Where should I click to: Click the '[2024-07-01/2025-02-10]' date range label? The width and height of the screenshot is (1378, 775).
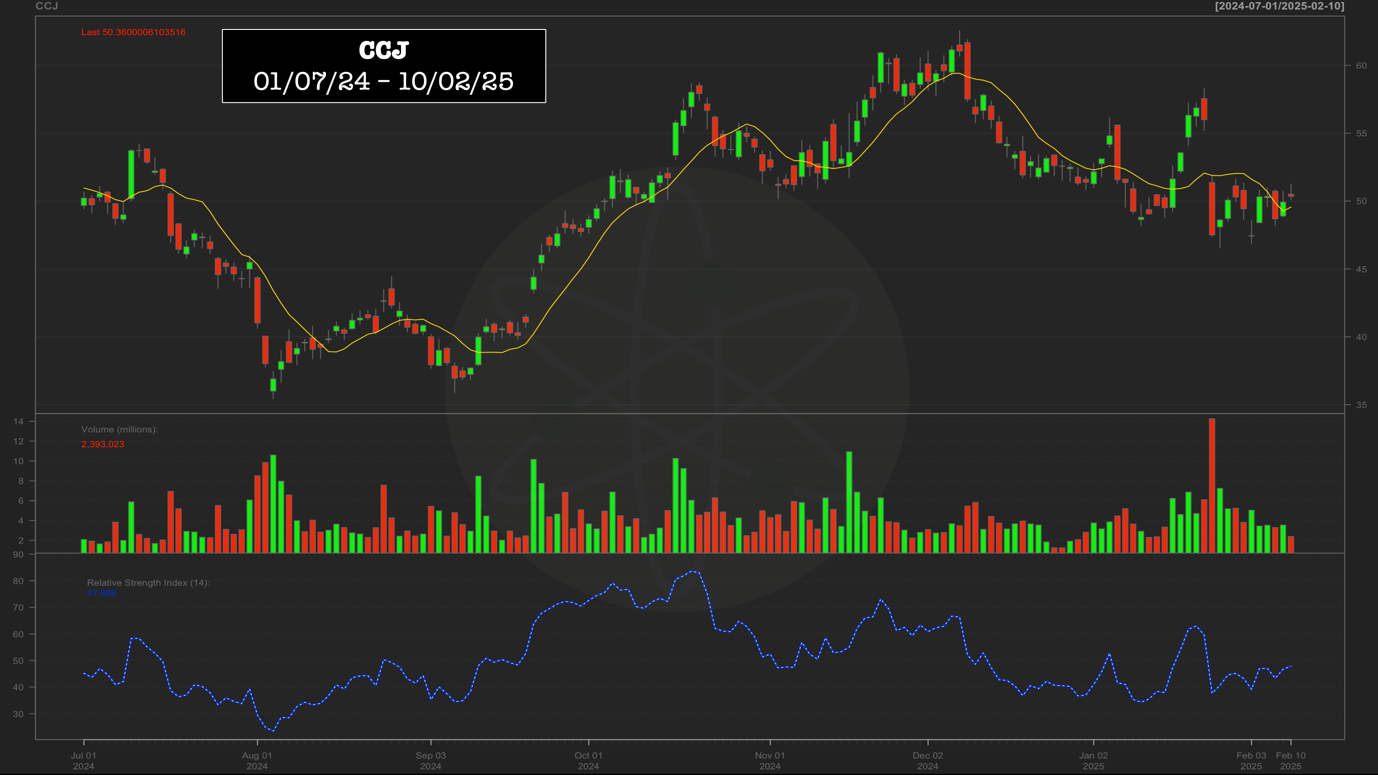pyautogui.click(x=1279, y=6)
